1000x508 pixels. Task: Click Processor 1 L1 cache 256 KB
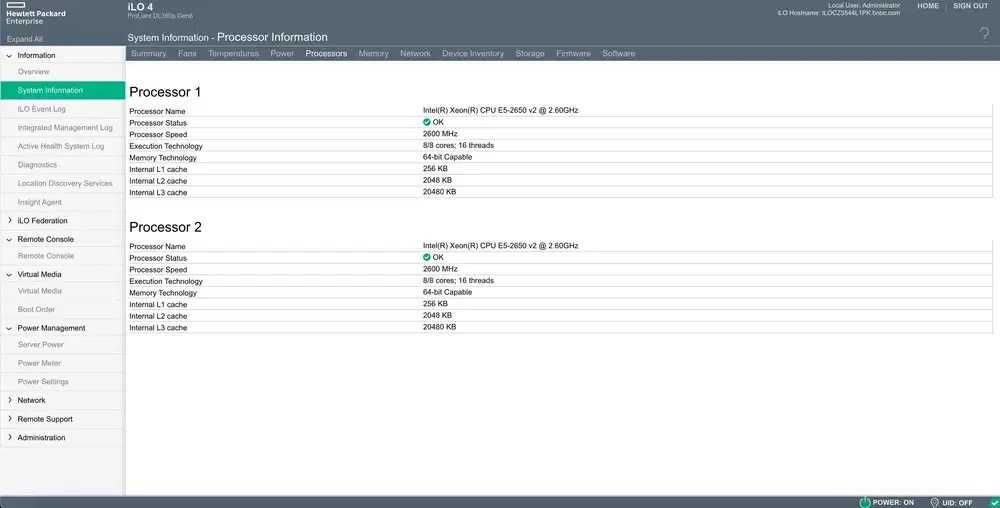click(x=435, y=168)
